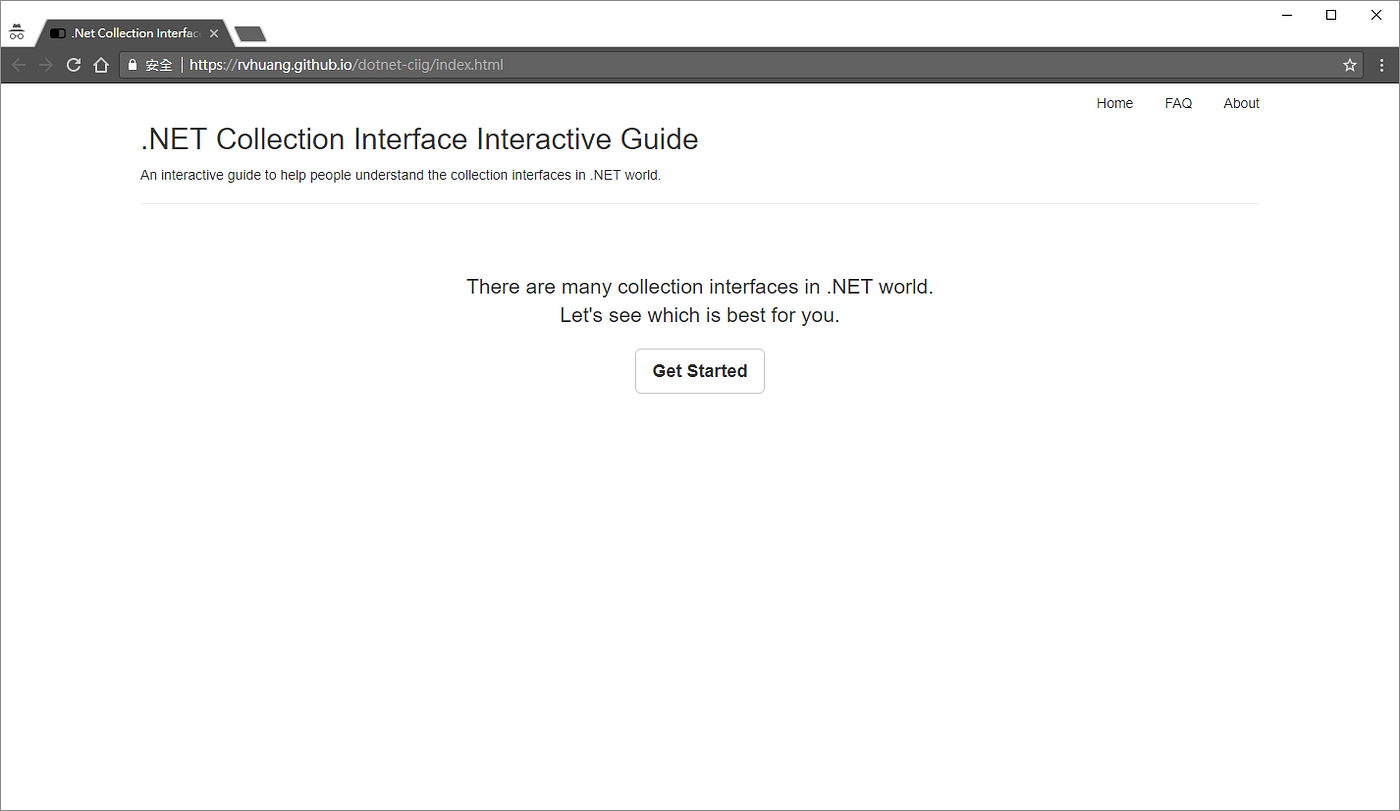Click the back navigation arrow
Image resolution: width=1400 pixels, height=811 pixels.
pos(18,64)
